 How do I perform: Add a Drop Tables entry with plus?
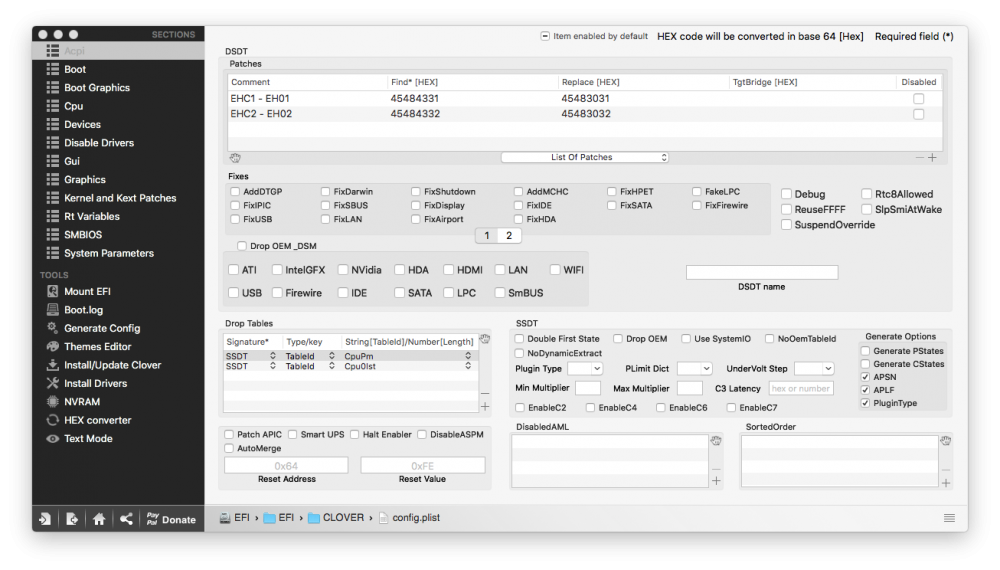[x=485, y=406]
